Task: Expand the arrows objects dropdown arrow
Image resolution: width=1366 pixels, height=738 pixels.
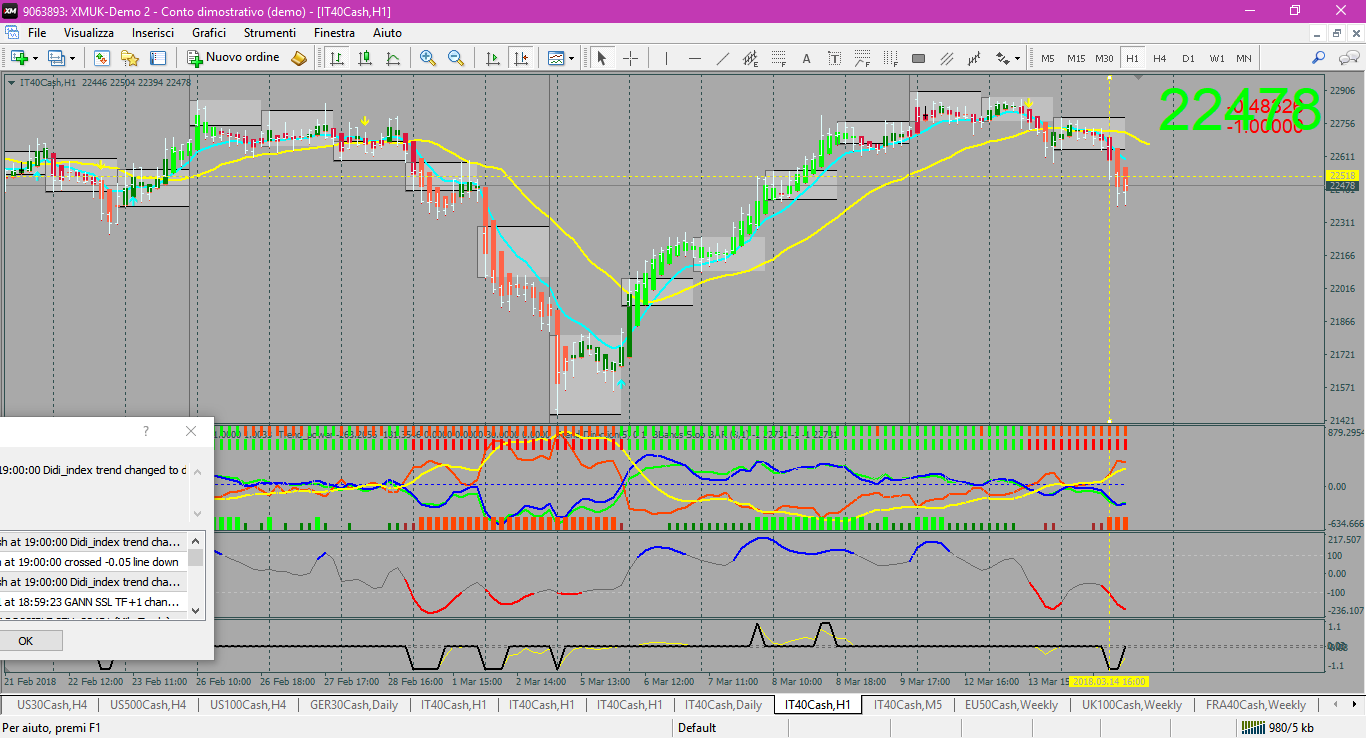Action: 1018,58
